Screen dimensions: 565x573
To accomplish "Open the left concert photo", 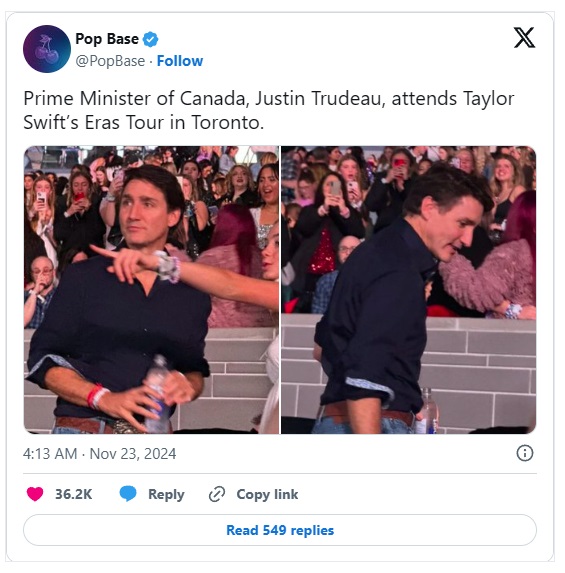I will click(151, 290).
